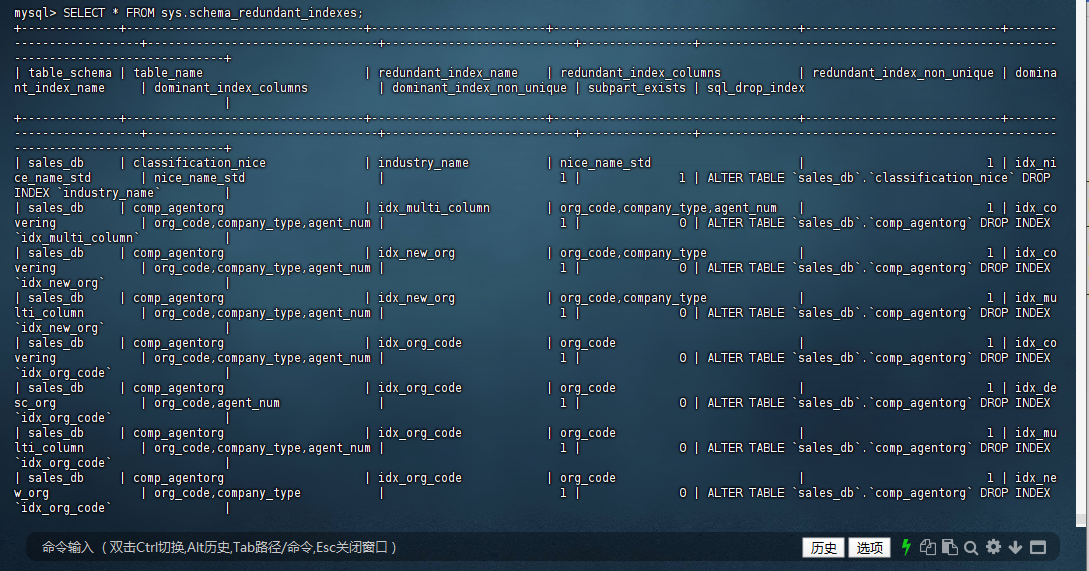Open the 选项 options button
The image size is (1089, 571).
tap(870, 547)
